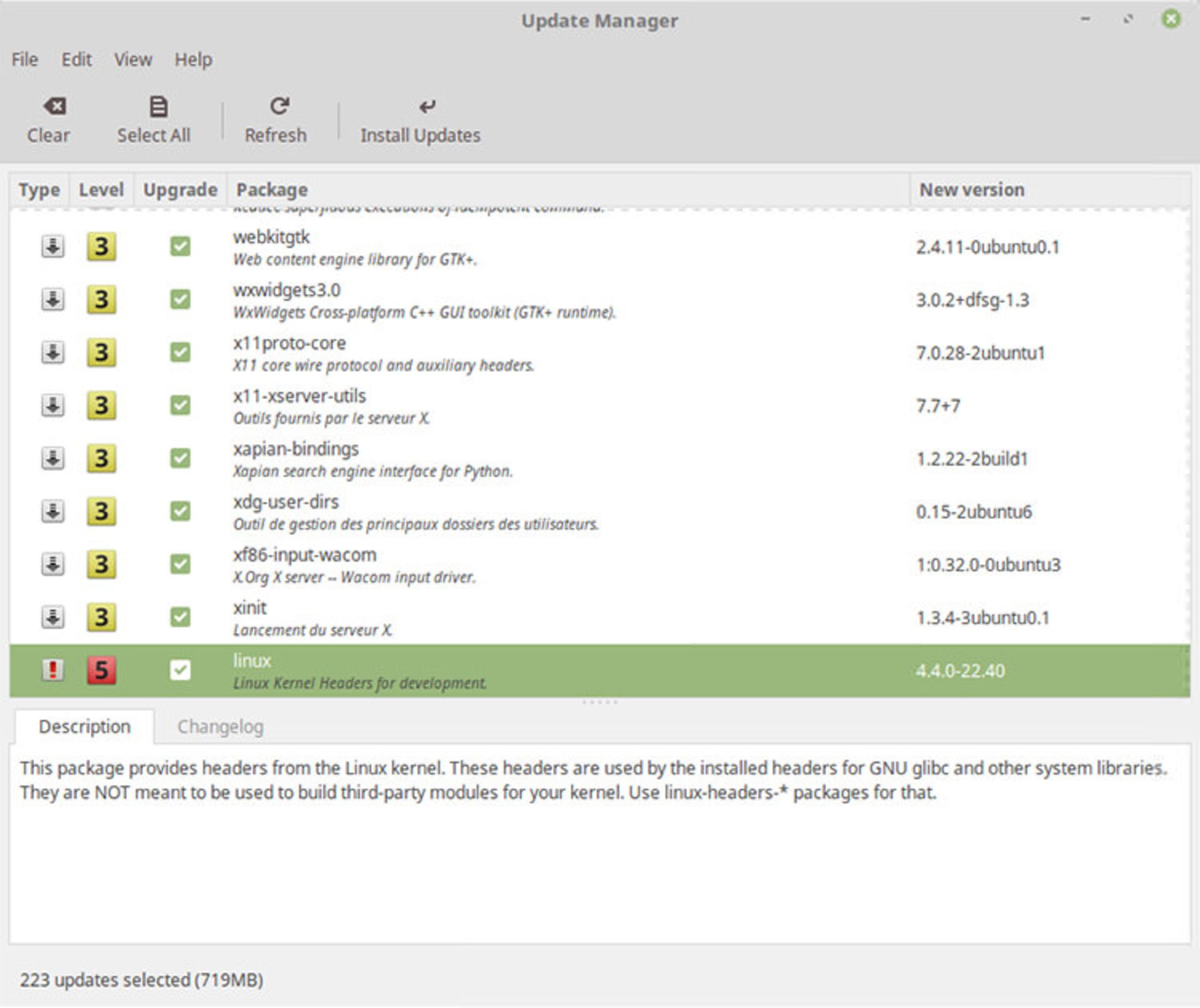The image size is (1200, 1008).
Task: Uncheck the linux kernel upgrade checkbox
Action: click(180, 670)
